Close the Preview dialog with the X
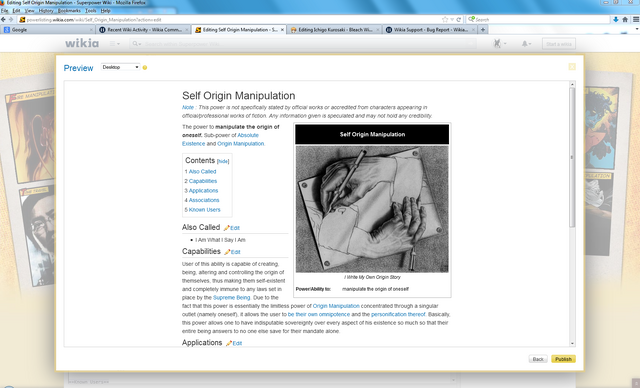This screenshot has width=640, height=388. click(572, 67)
